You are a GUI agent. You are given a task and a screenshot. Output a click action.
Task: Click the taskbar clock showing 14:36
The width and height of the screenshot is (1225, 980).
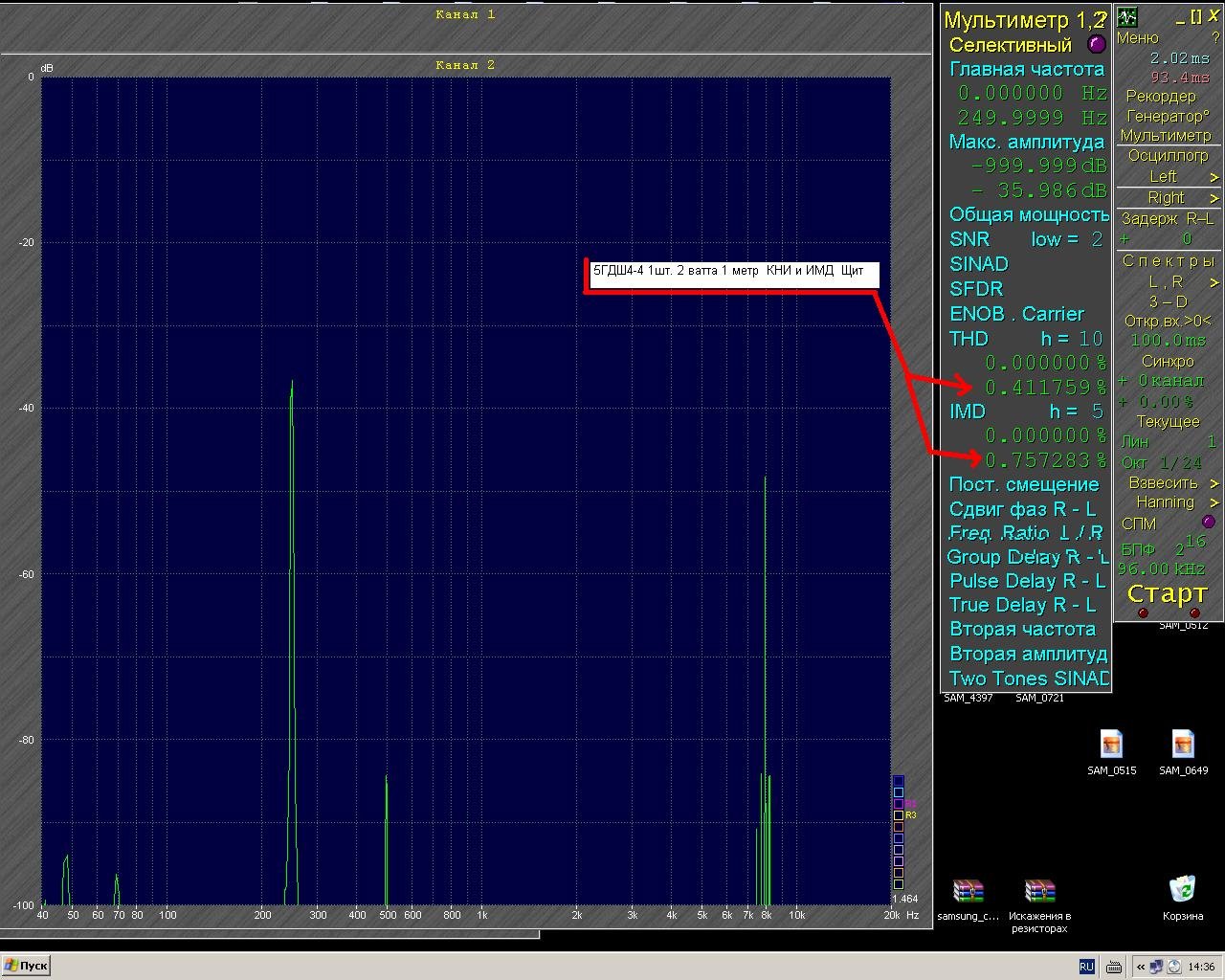tap(1201, 967)
